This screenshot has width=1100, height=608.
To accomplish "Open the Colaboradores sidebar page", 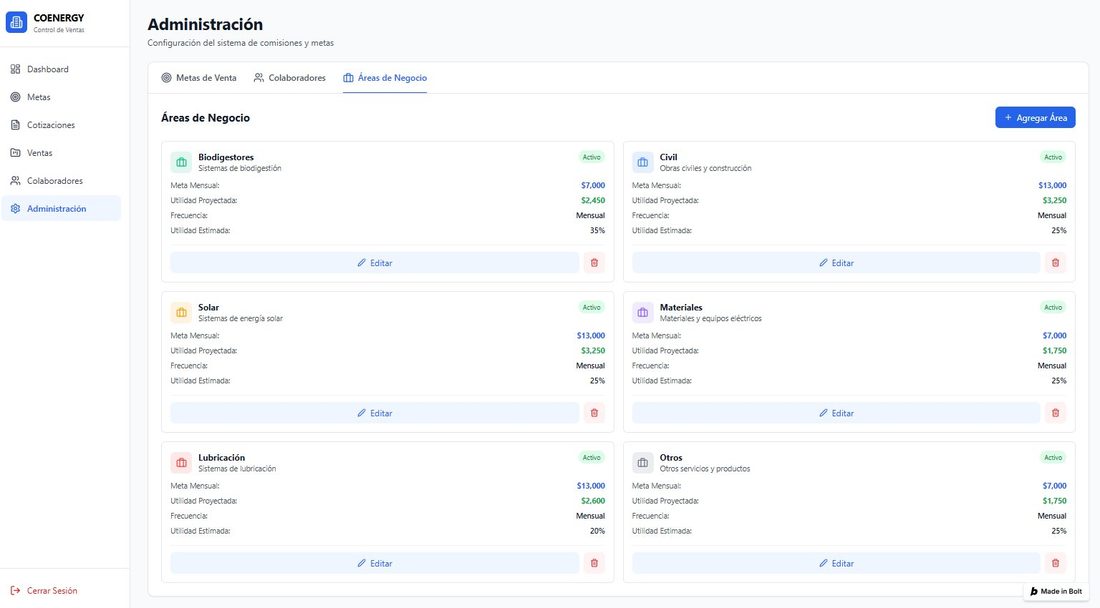I will click(61, 180).
